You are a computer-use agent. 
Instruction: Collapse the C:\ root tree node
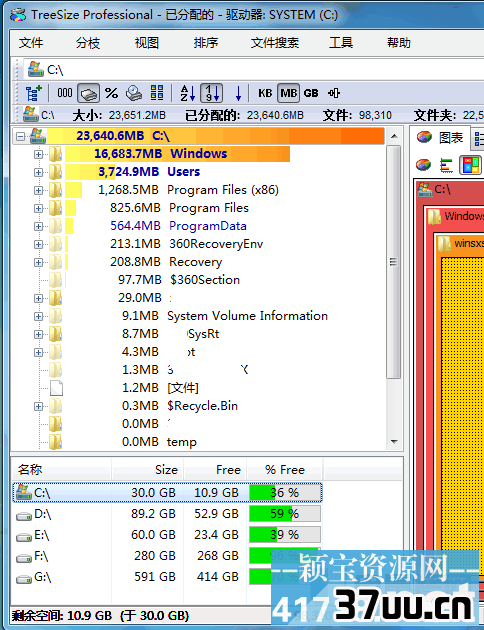click(20, 137)
